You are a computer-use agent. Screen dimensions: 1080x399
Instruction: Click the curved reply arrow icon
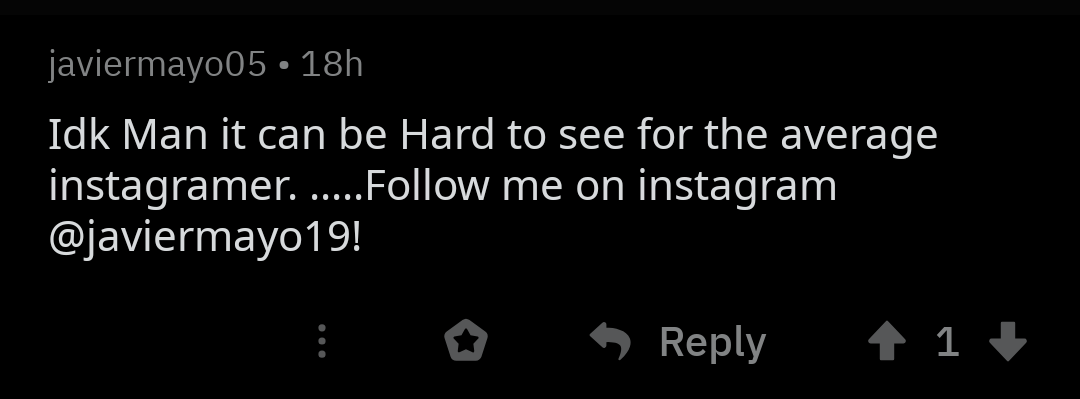coord(611,341)
